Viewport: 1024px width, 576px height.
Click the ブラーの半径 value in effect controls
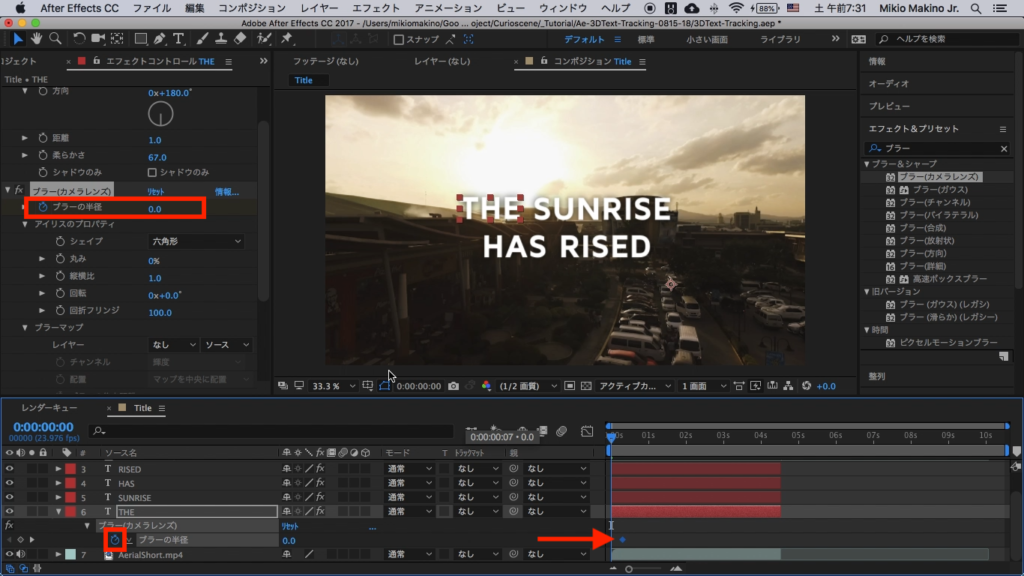[x=155, y=209]
